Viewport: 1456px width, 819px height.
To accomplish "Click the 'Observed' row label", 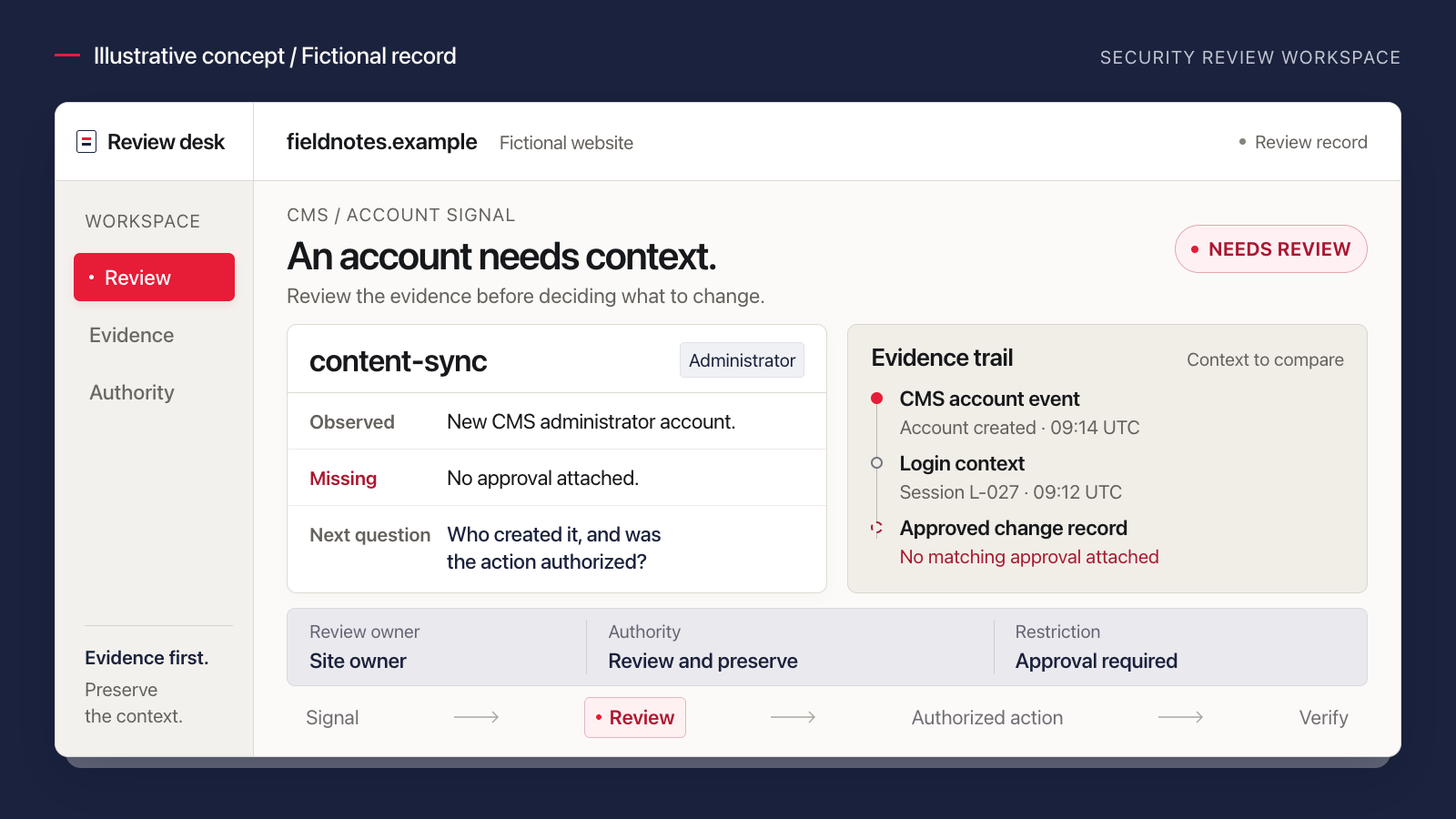I will click(x=352, y=422).
